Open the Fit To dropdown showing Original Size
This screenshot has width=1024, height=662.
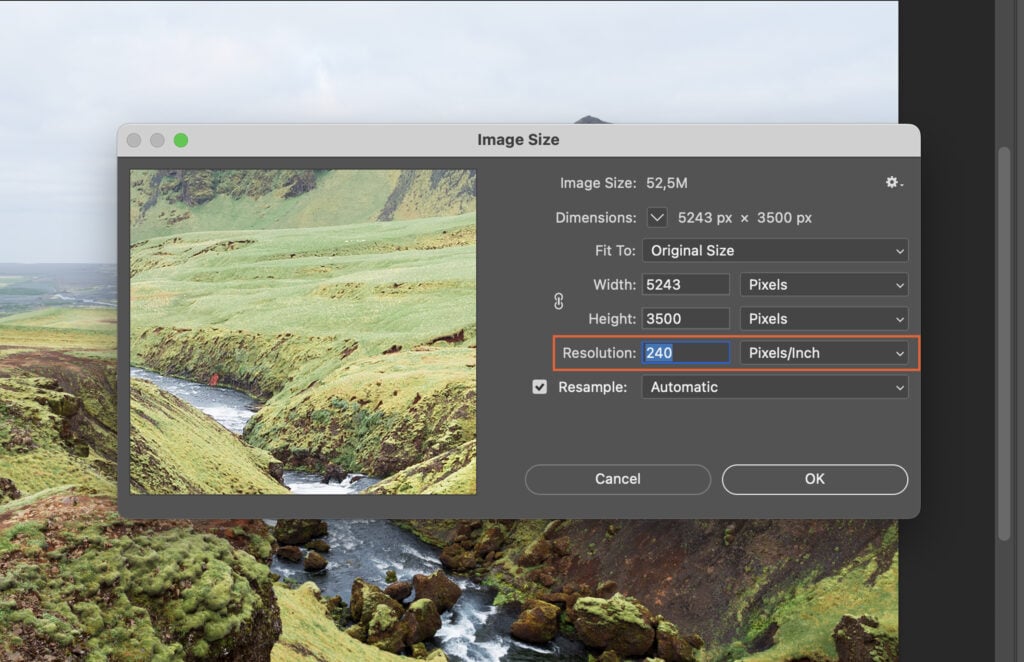[x=775, y=250]
